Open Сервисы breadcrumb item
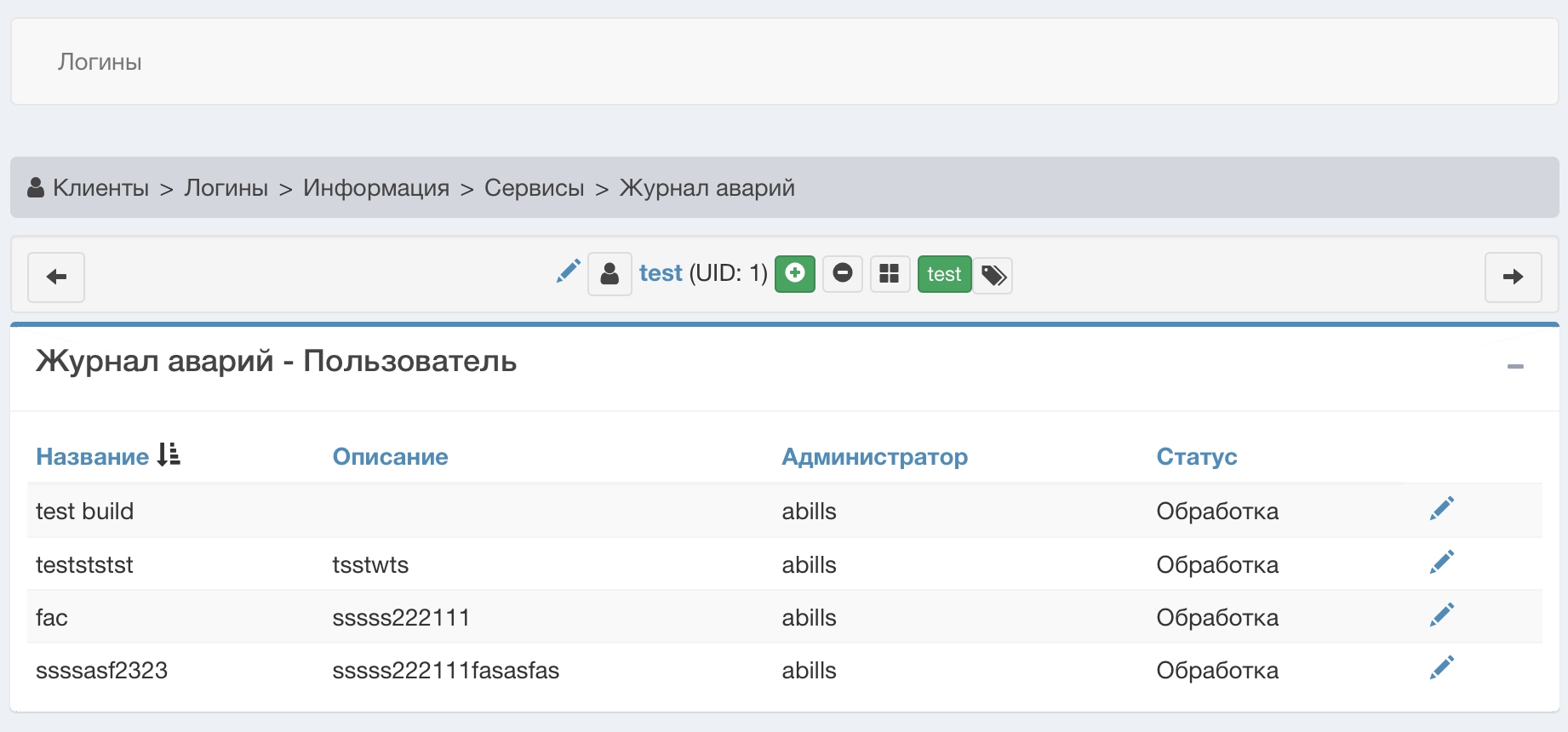 coord(534,188)
